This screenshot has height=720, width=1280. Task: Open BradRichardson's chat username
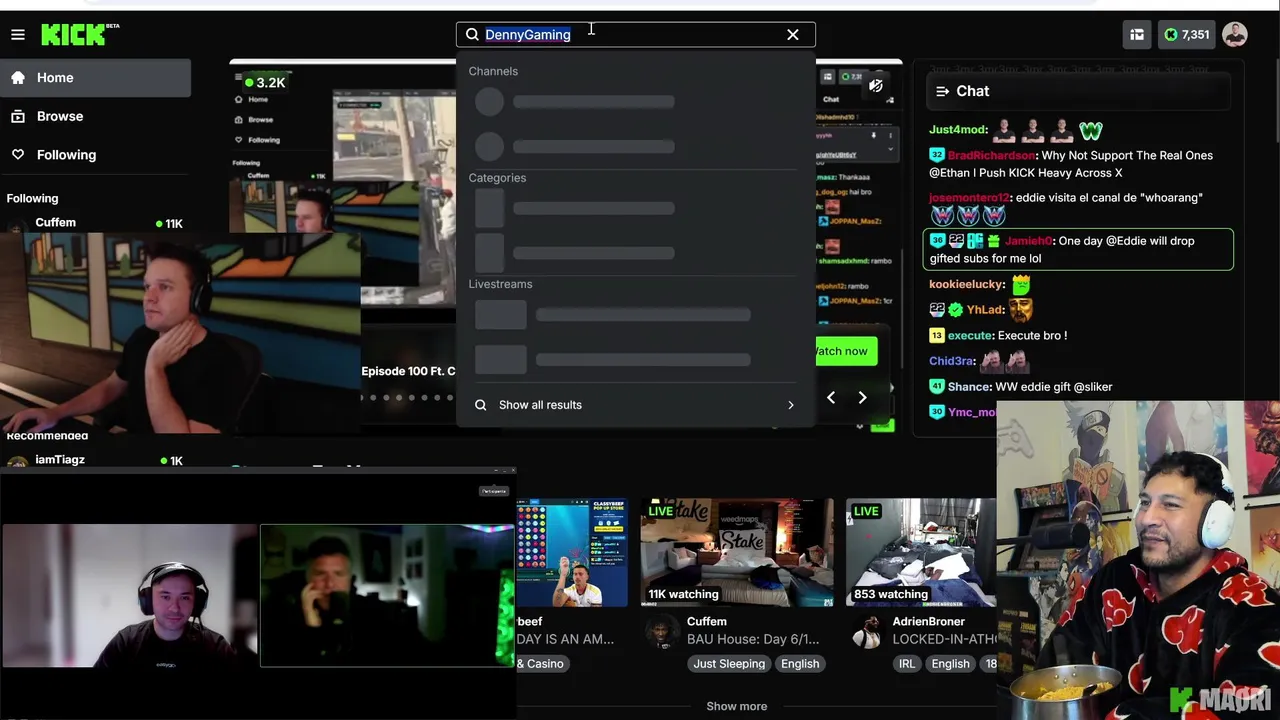click(x=991, y=156)
